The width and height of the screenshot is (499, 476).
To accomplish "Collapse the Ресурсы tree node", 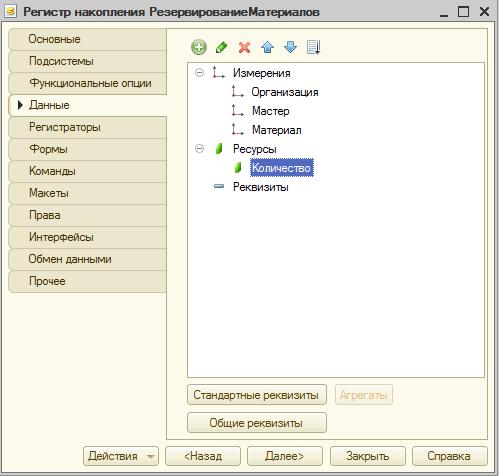I will point(199,148).
